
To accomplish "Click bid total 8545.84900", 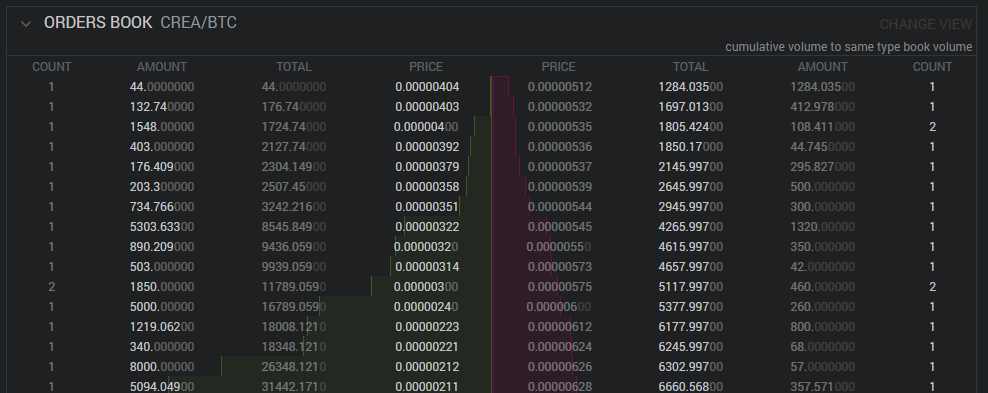I will (294, 227).
